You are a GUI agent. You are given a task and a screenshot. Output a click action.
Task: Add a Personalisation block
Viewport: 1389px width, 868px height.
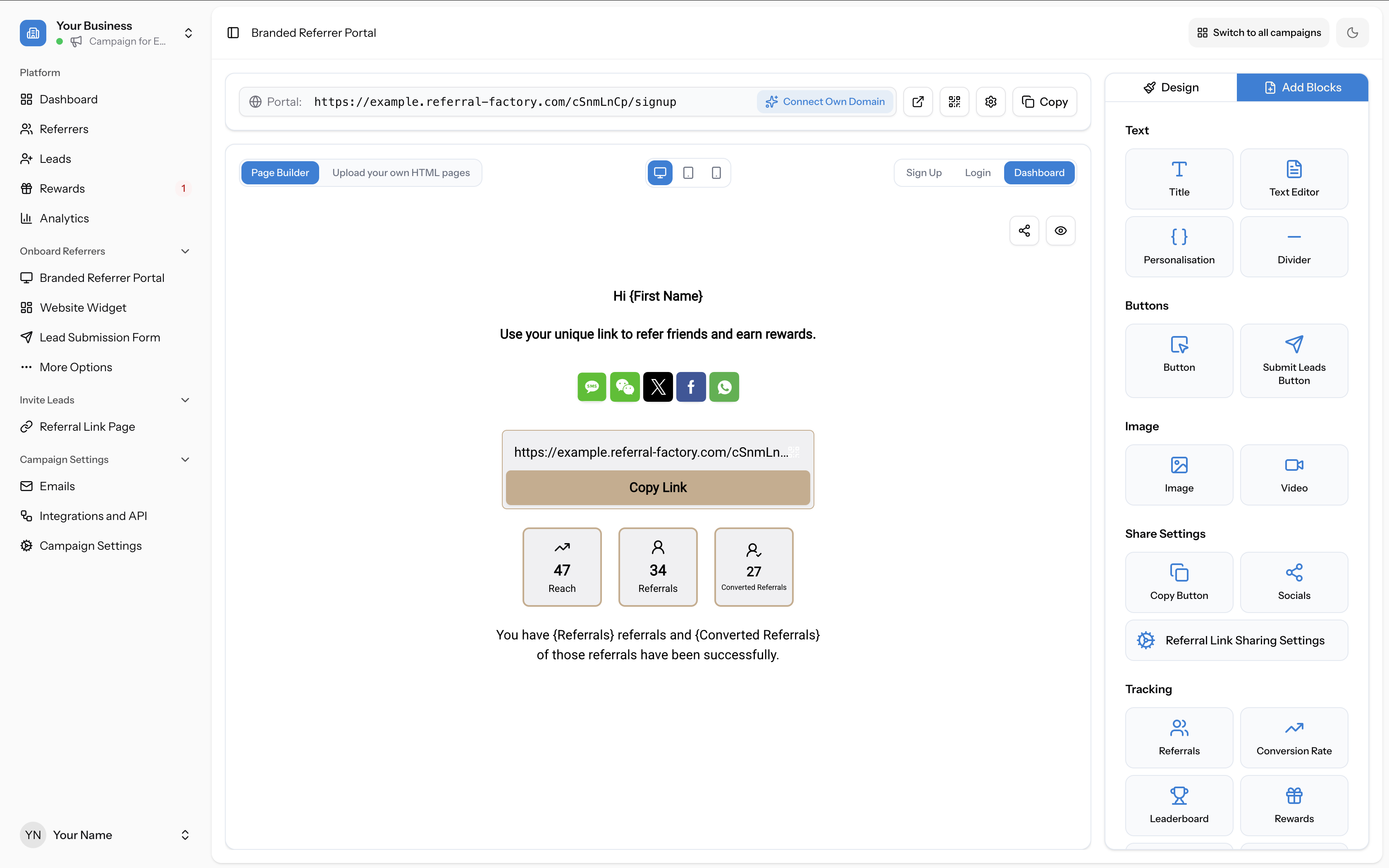(x=1179, y=246)
